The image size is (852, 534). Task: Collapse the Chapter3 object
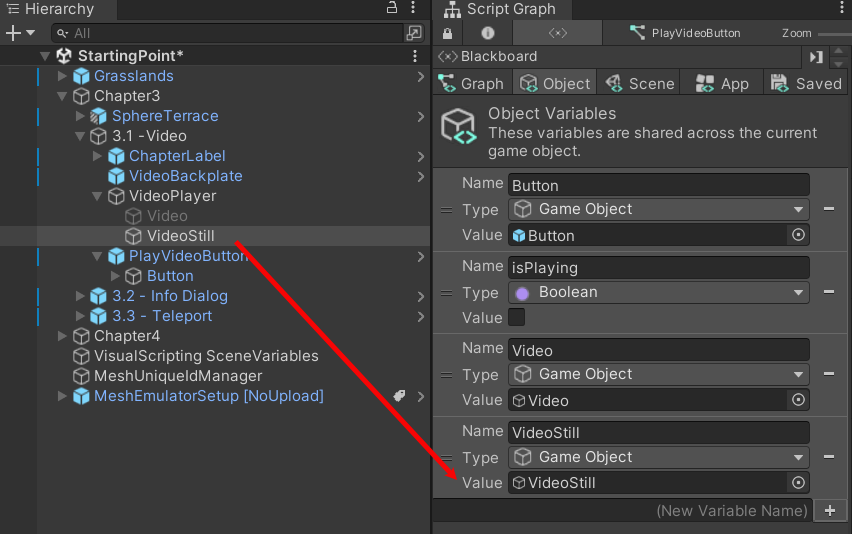[x=62, y=96]
